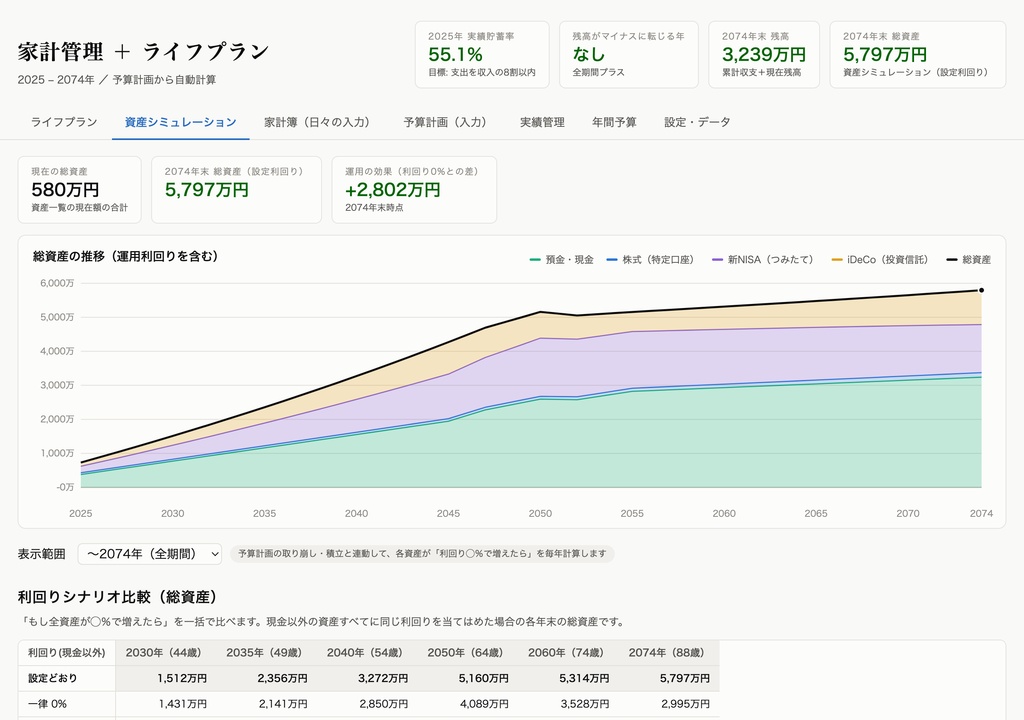Click the 現在の総資産 580万円 card

coord(80,189)
